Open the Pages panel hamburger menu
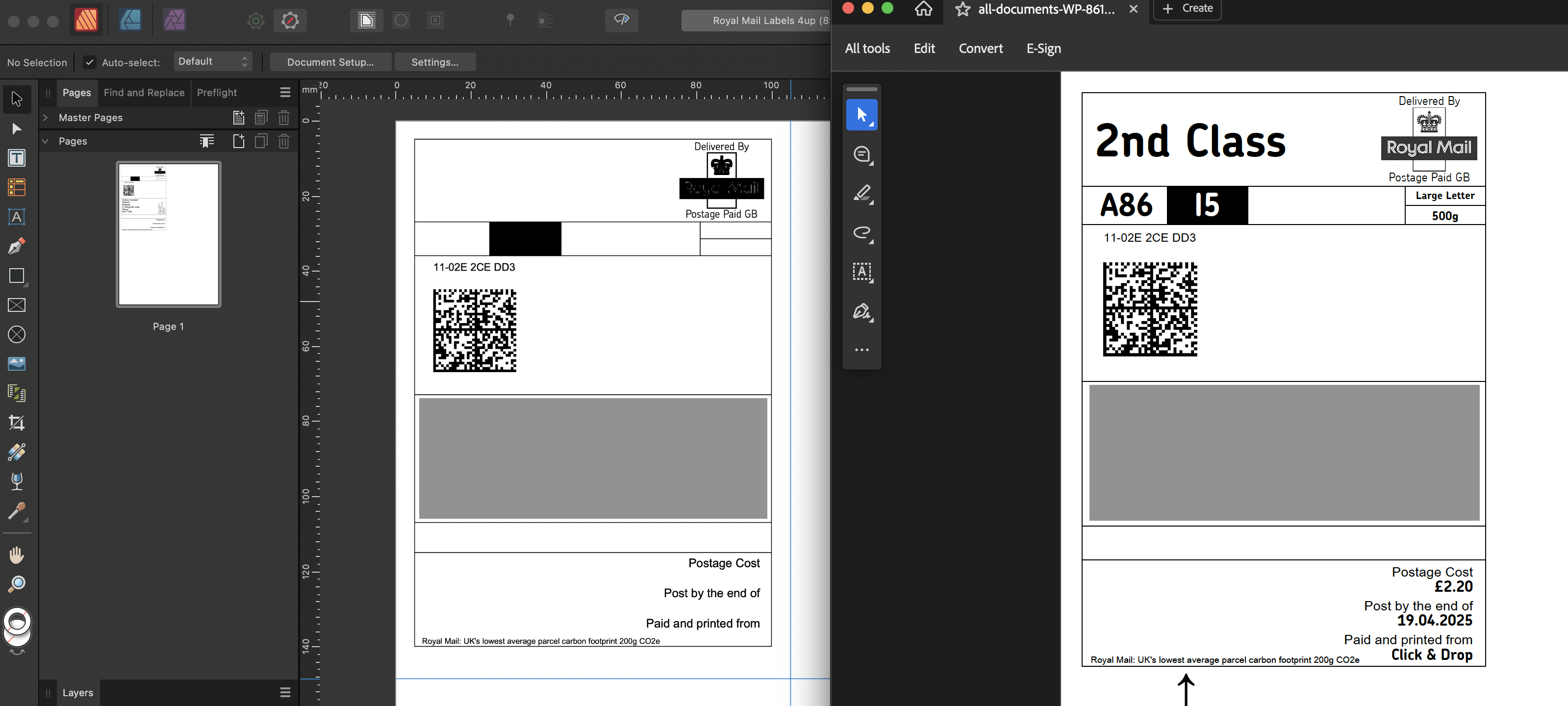1568x706 pixels. pos(285,93)
